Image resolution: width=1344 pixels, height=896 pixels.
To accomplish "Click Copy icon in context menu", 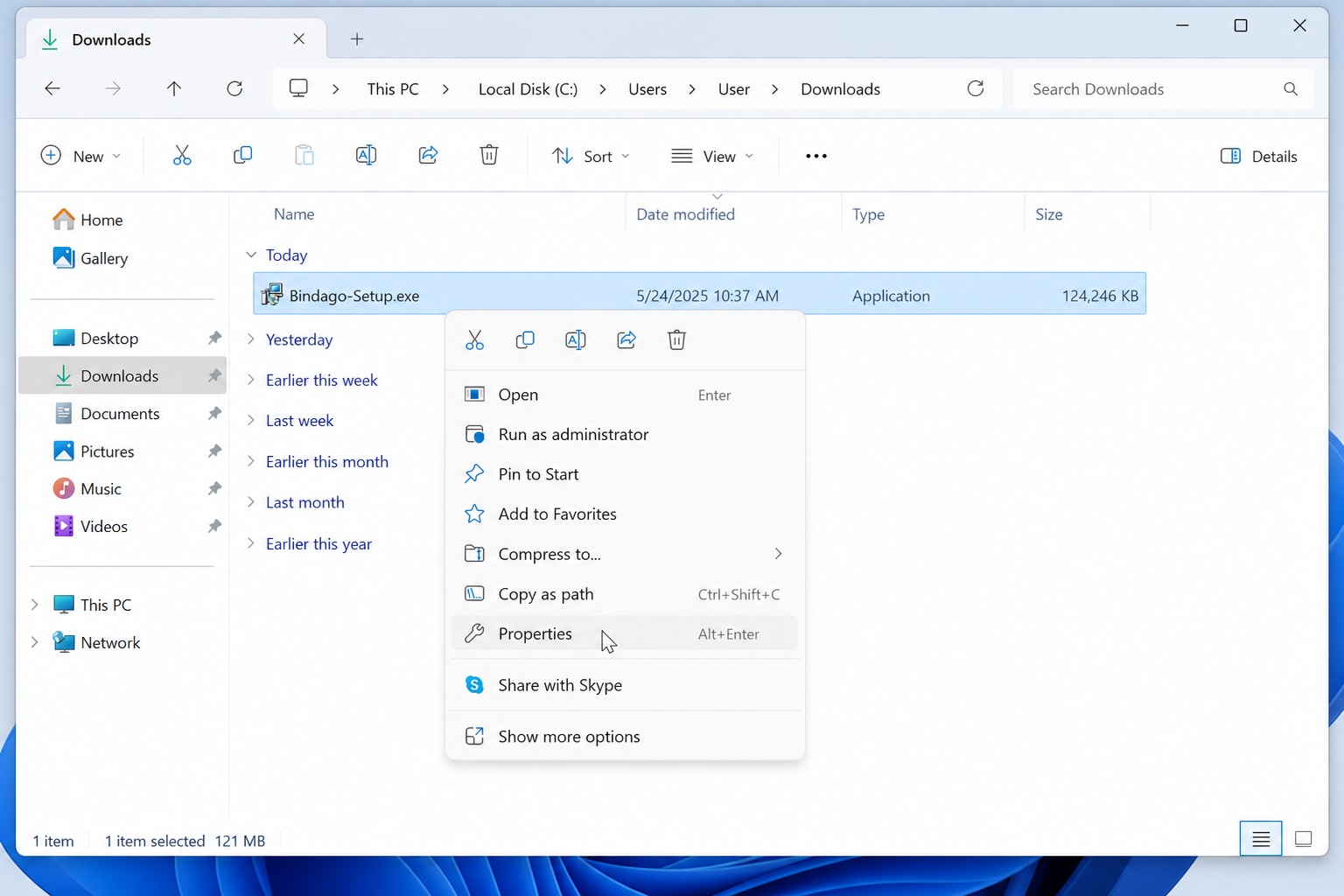I will coord(525,340).
